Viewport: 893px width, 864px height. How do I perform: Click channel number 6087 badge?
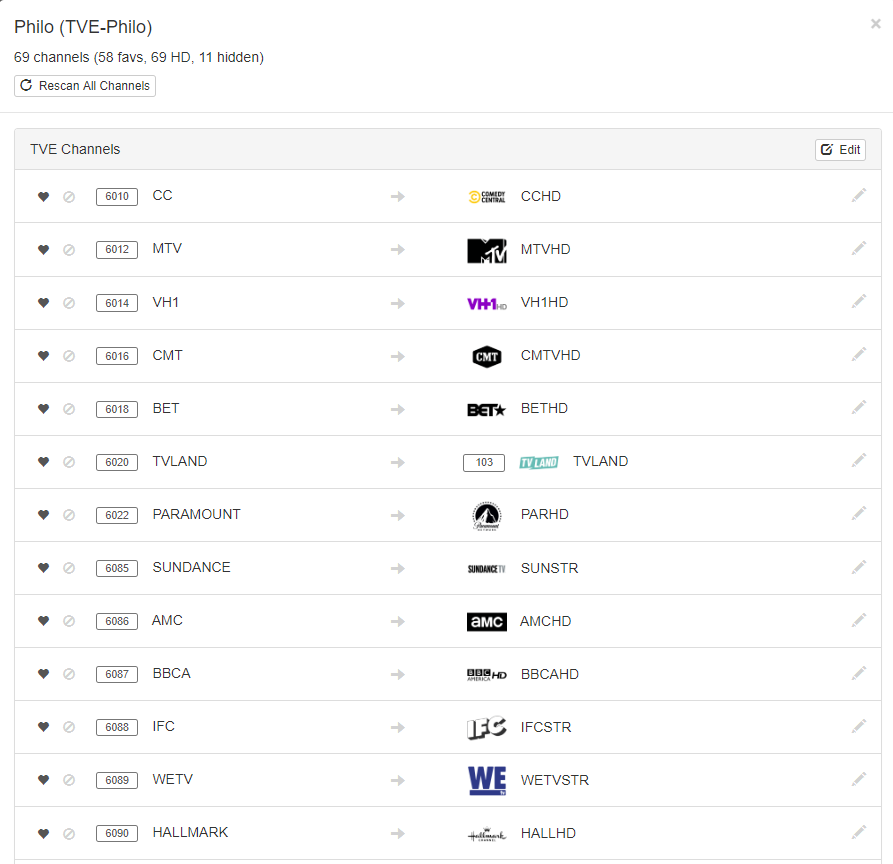point(117,674)
